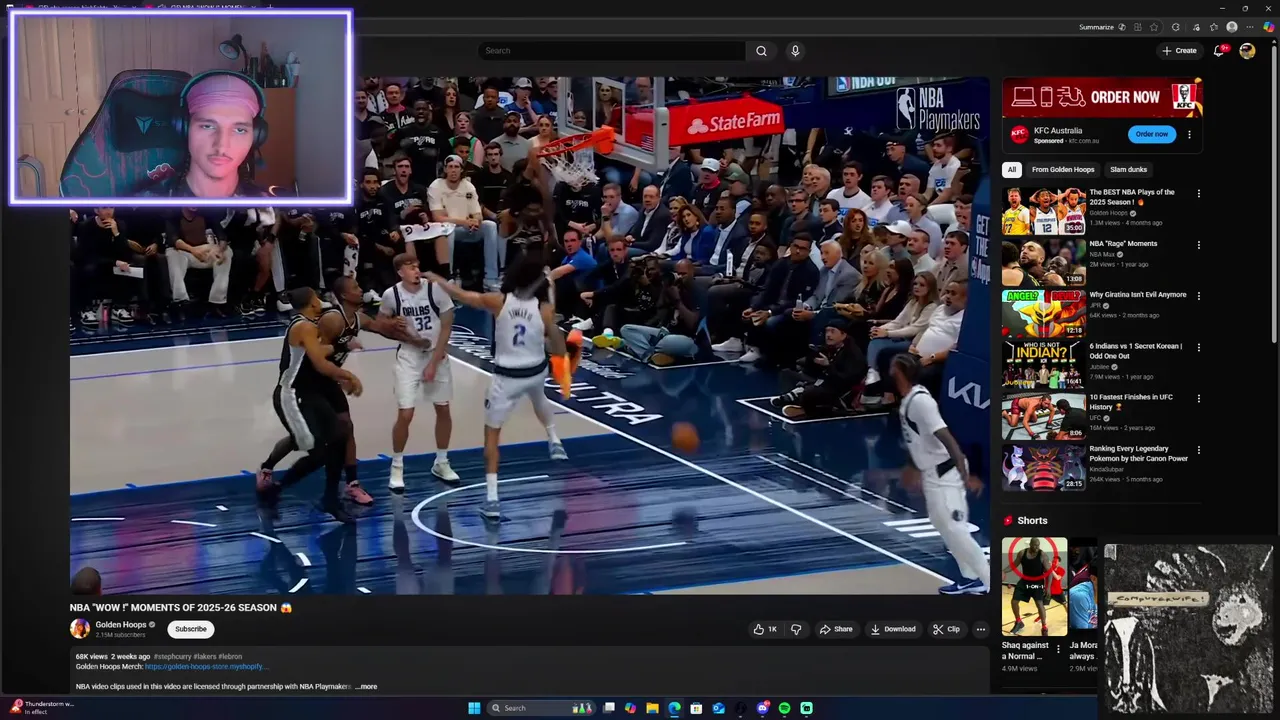The image size is (1280, 720).
Task: Open Why Giratina Isn't Evil thumbnail
Action: pyautogui.click(x=1044, y=313)
